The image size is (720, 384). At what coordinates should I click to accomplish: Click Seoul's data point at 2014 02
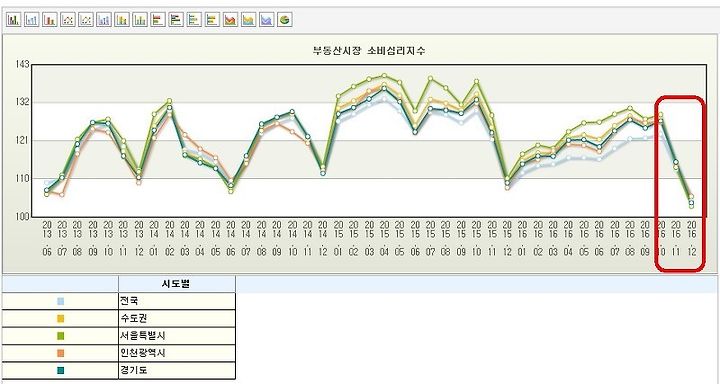coord(169,101)
